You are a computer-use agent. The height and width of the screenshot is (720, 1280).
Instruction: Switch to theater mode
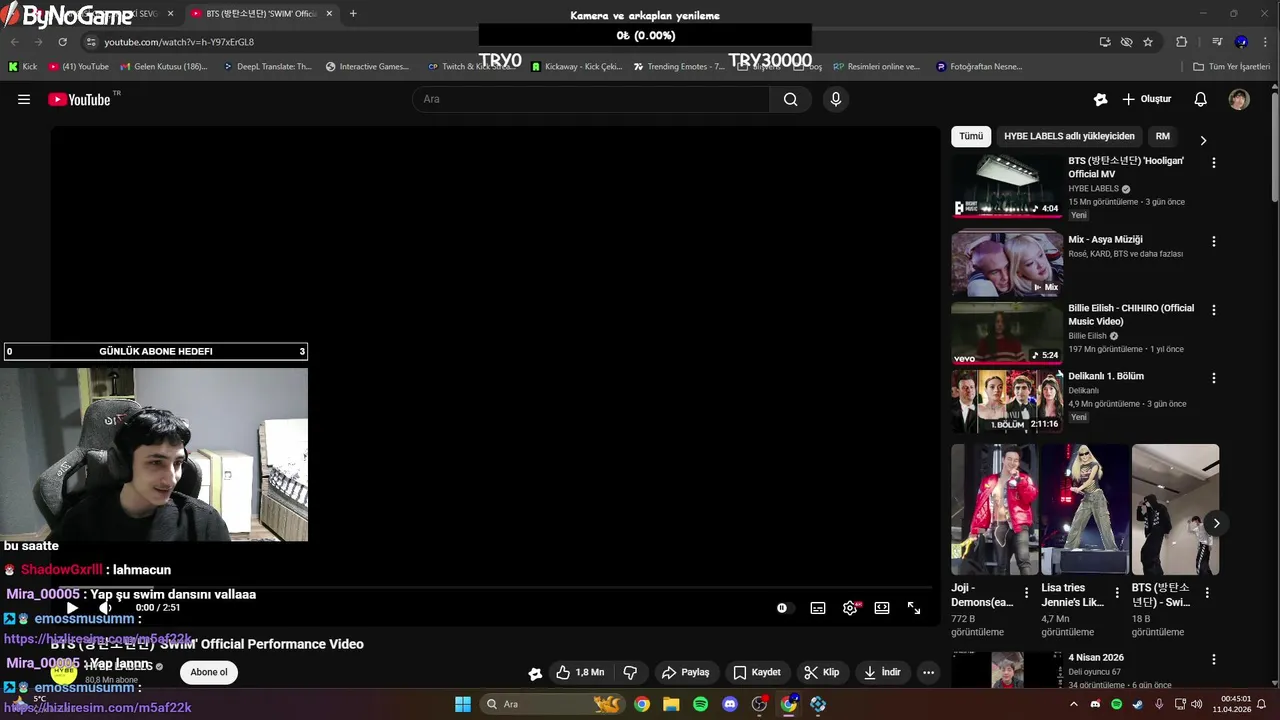(x=882, y=608)
